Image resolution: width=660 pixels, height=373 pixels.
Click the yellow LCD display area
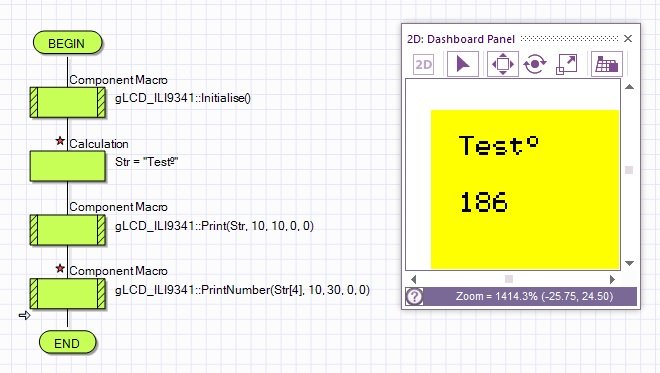(x=525, y=189)
